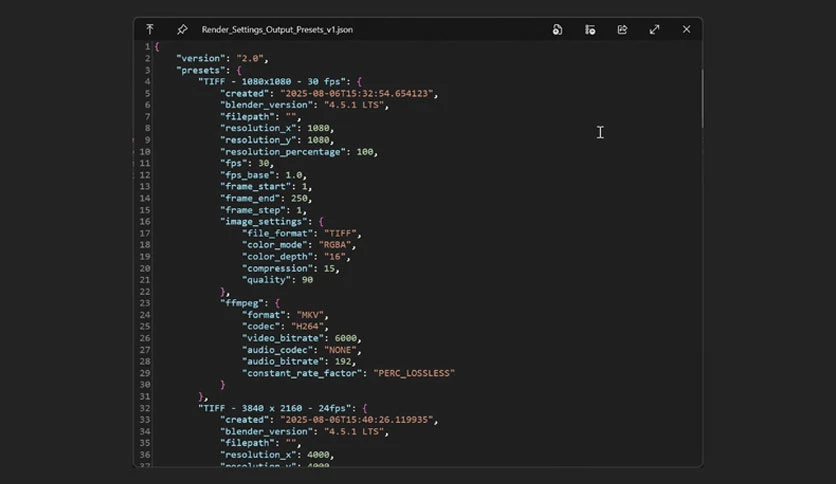
Task: Open file with default app icon
Action: pos(557,30)
